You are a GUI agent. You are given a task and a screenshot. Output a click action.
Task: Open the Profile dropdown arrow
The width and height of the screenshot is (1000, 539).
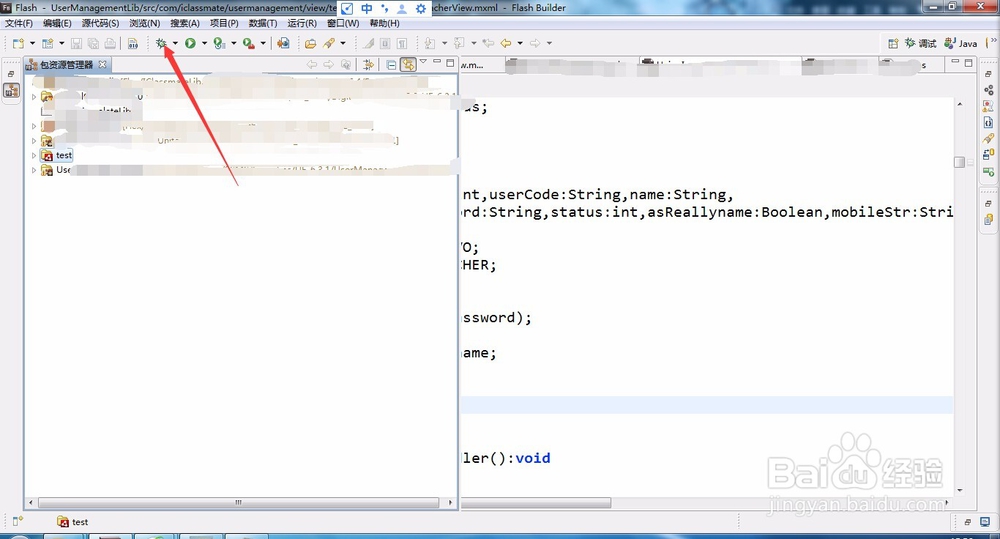click(233, 43)
